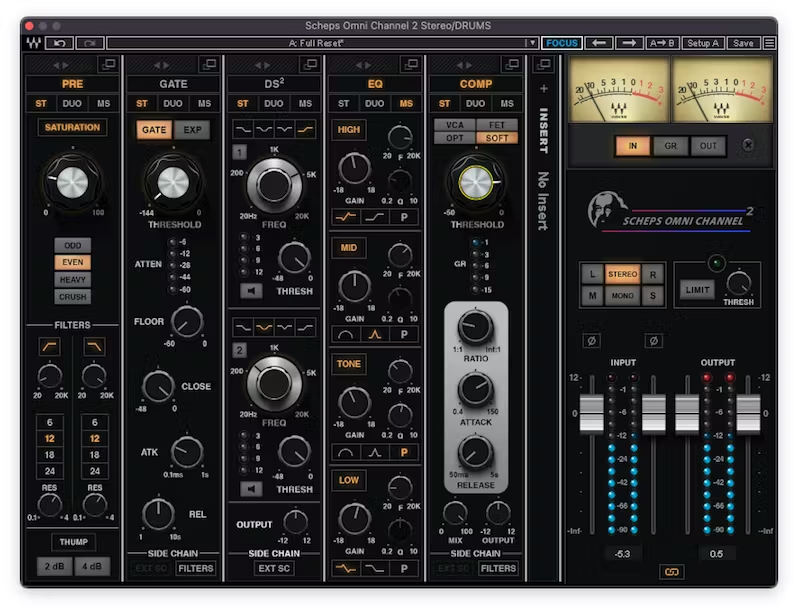Copy settings with A→B button

[x=662, y=43]
